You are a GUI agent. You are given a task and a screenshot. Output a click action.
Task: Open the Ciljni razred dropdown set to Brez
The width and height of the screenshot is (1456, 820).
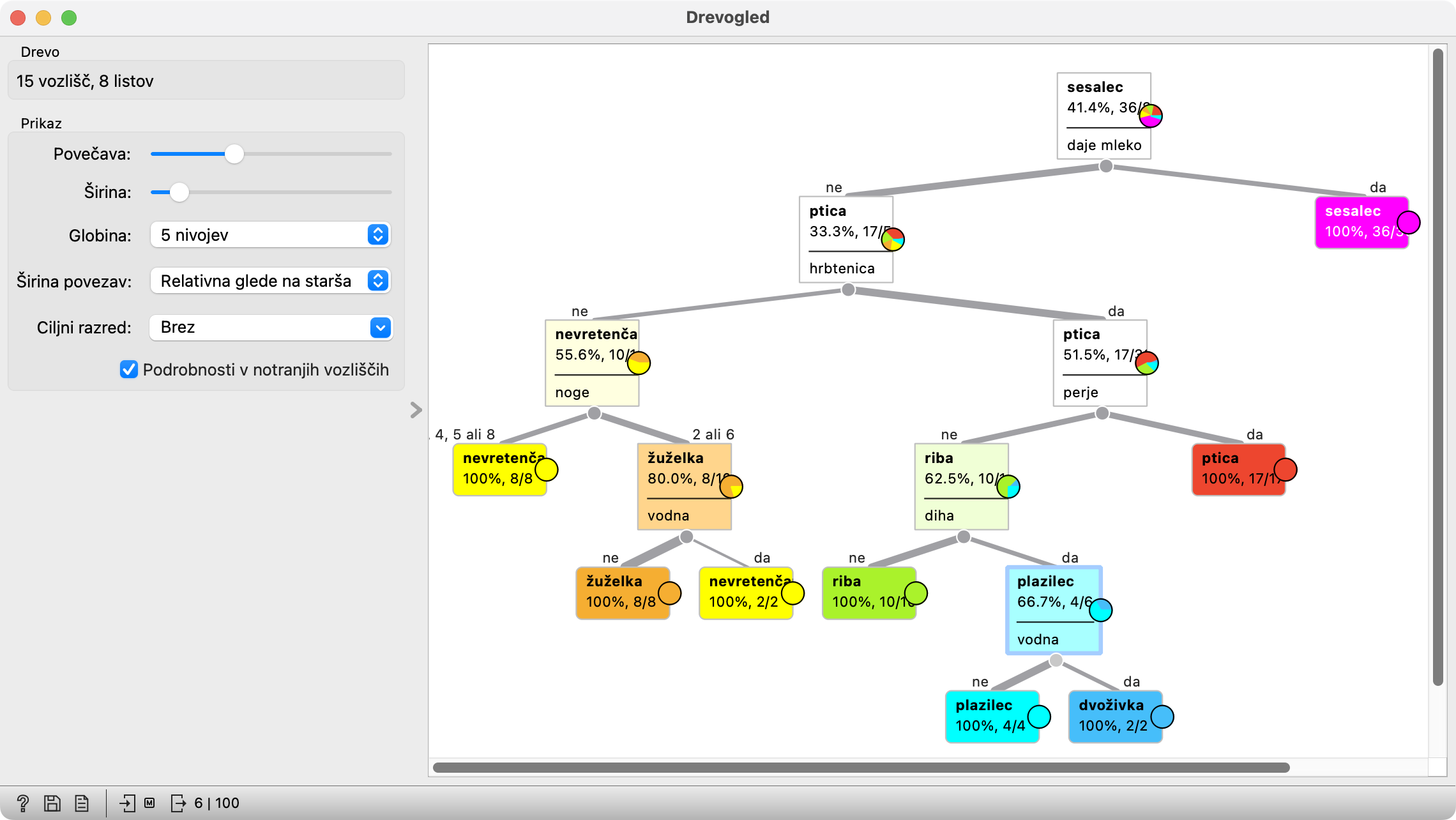pos(270,328)
